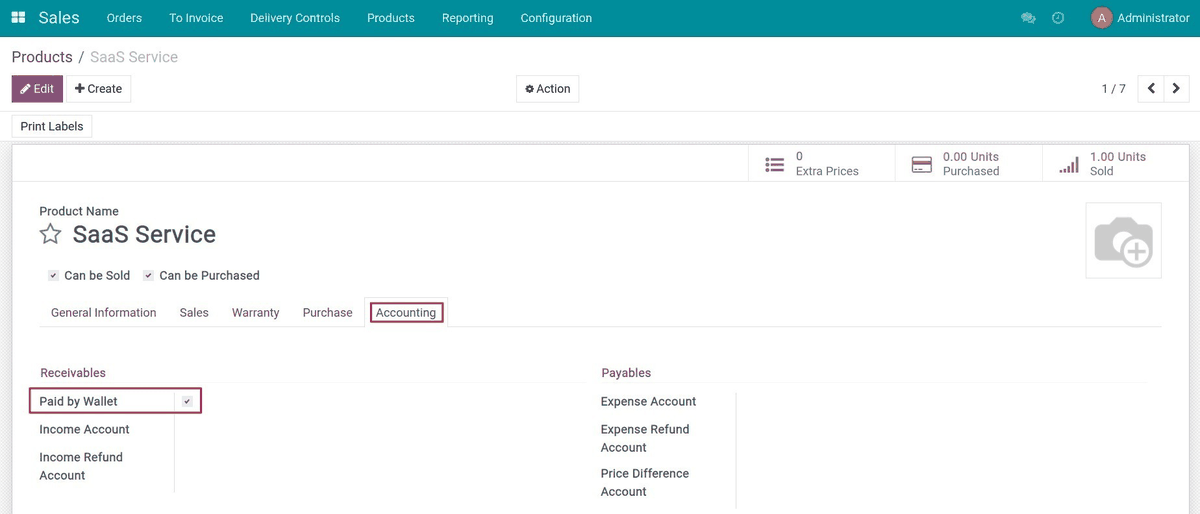Click the Administrator avatar icon
The height and width of the screenshot is (514, 1200).
pos(1102,18)
